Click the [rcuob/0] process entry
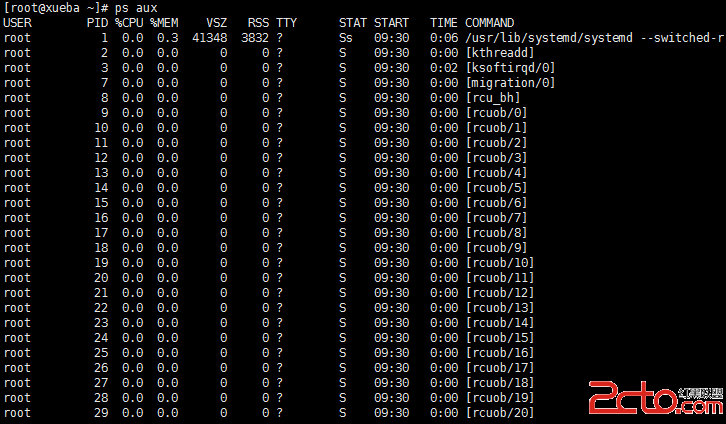 tap(496, 112)
